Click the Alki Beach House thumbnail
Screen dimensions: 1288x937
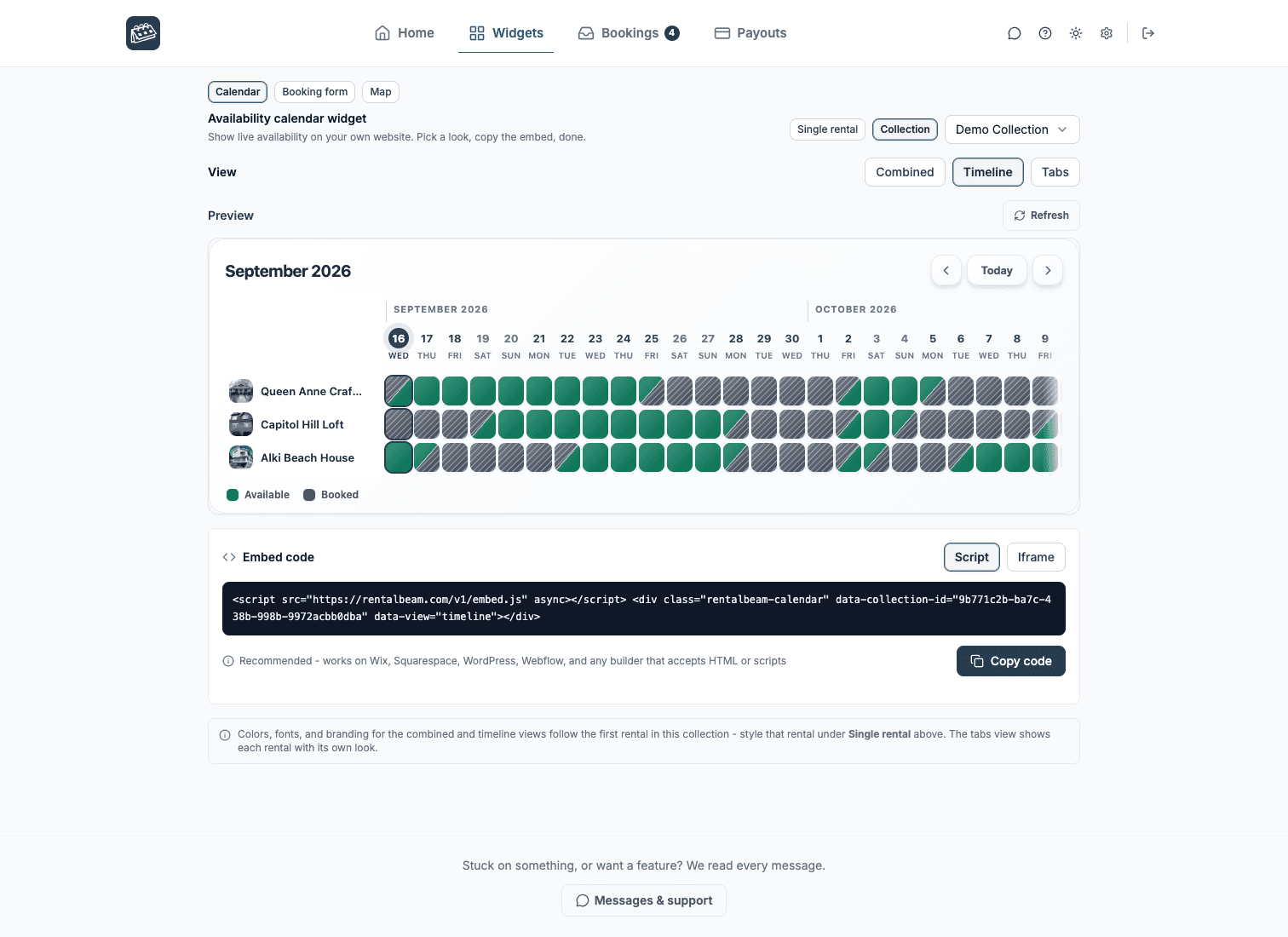241,457
